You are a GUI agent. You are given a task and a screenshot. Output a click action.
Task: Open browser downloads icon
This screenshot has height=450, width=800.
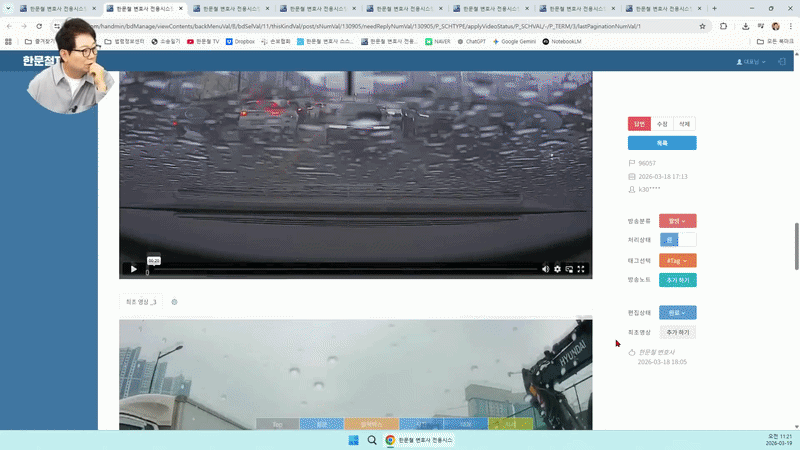point(745,26)
